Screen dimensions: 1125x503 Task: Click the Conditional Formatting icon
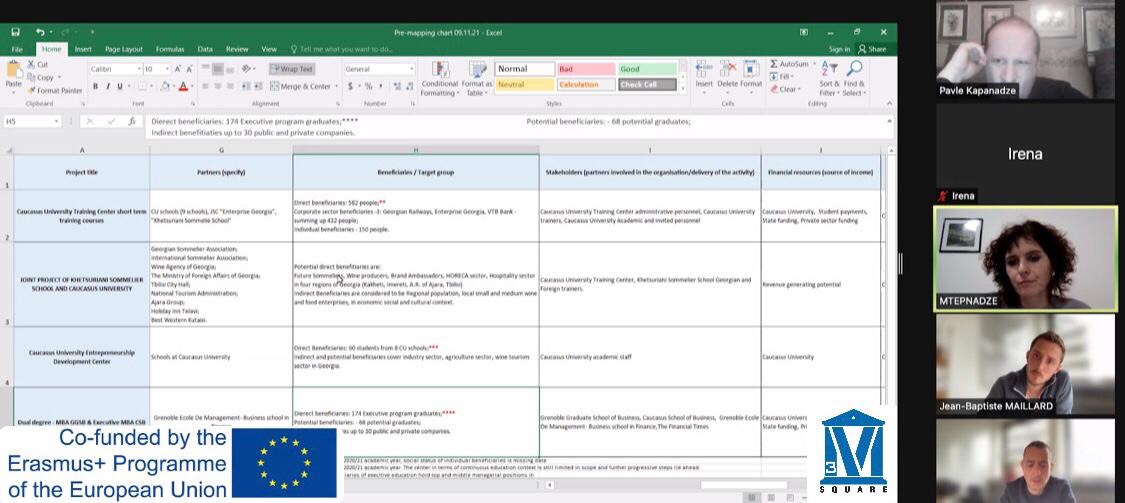(440, 70)
